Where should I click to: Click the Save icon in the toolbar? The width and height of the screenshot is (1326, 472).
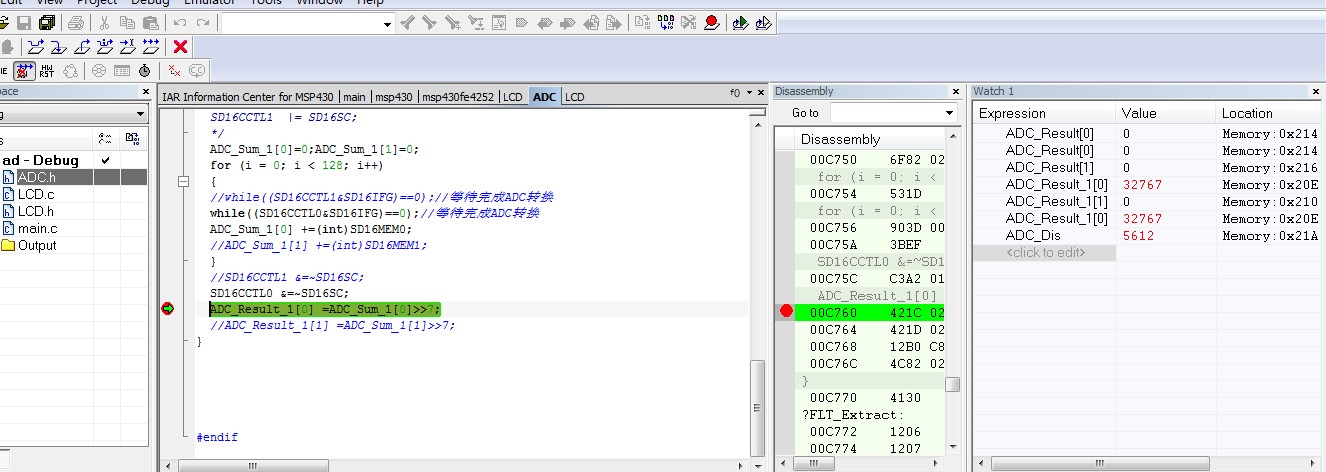click(24, 22)
